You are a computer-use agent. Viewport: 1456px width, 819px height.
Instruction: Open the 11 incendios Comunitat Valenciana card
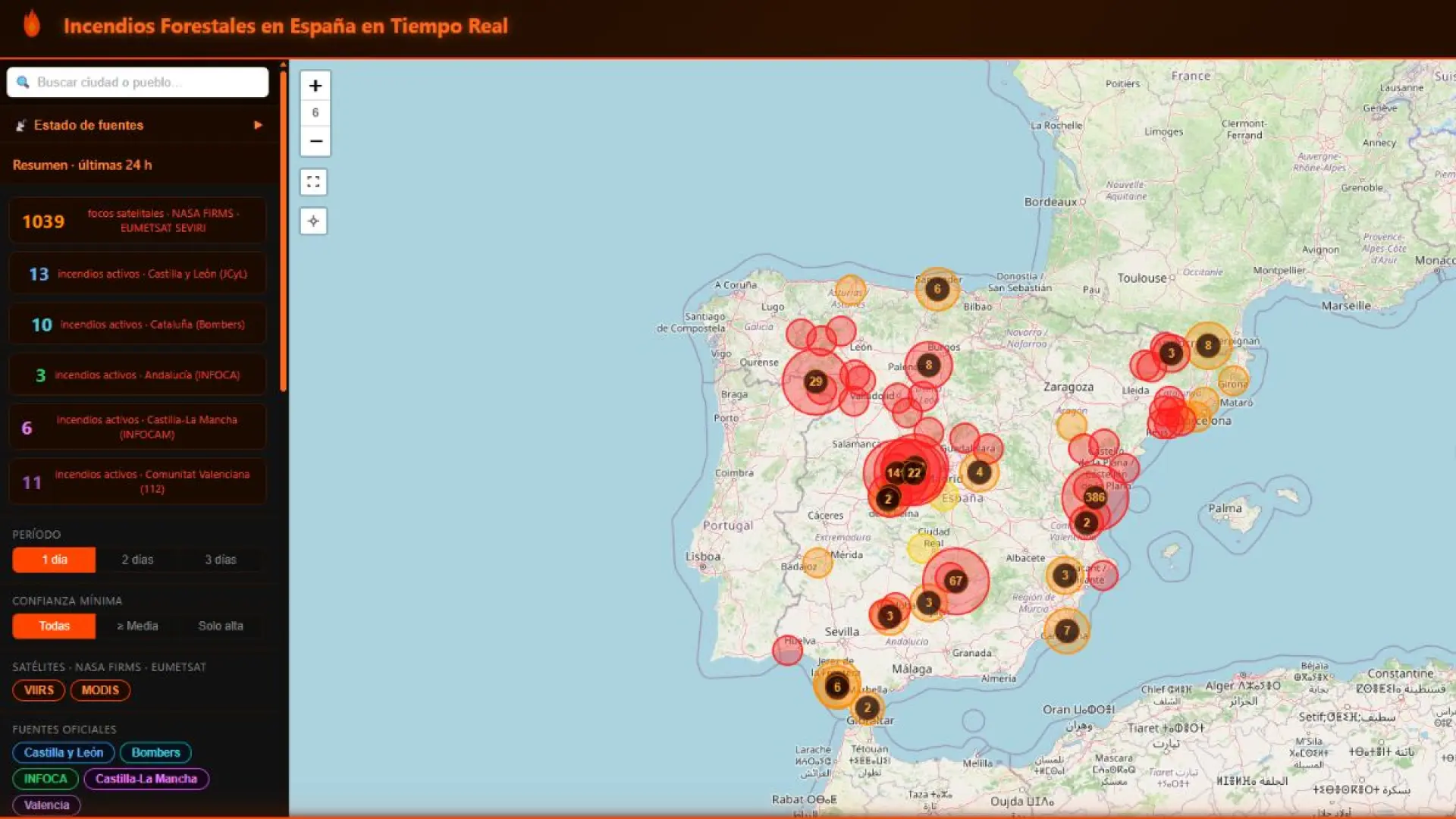(x=137, y=482)
